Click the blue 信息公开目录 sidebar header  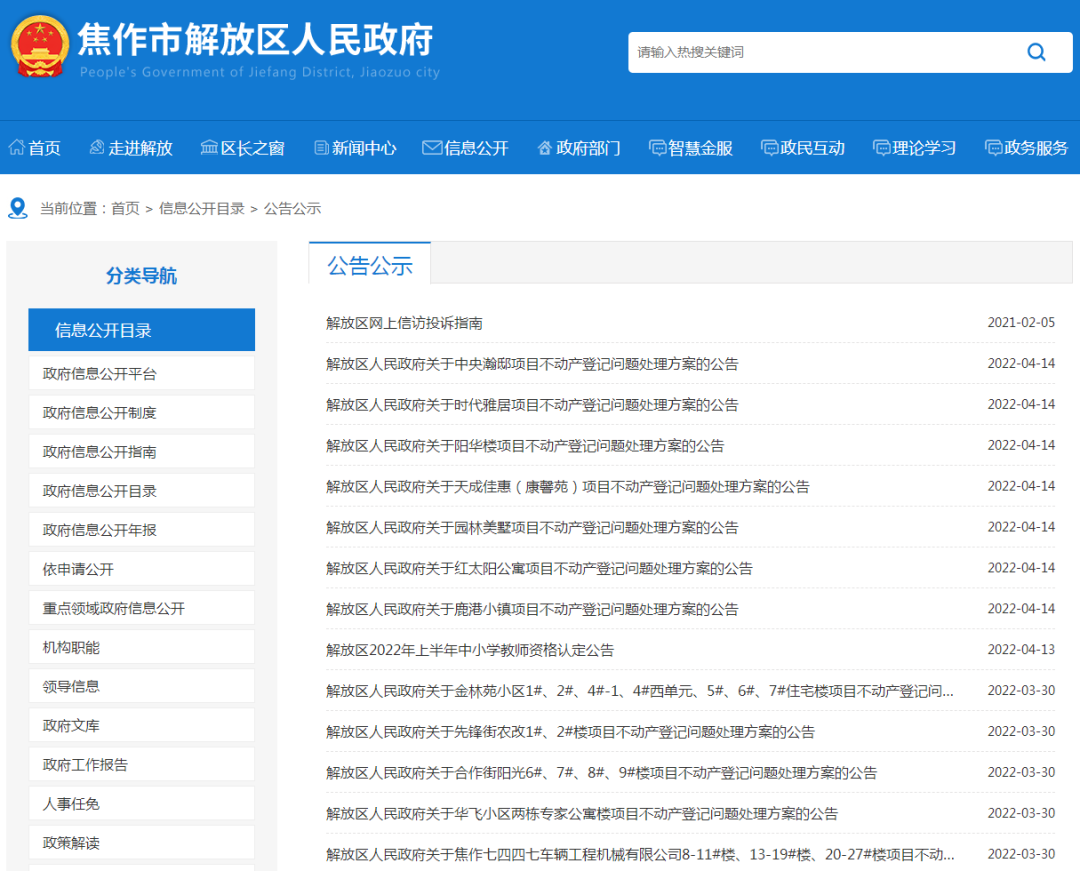click(141, 330)
